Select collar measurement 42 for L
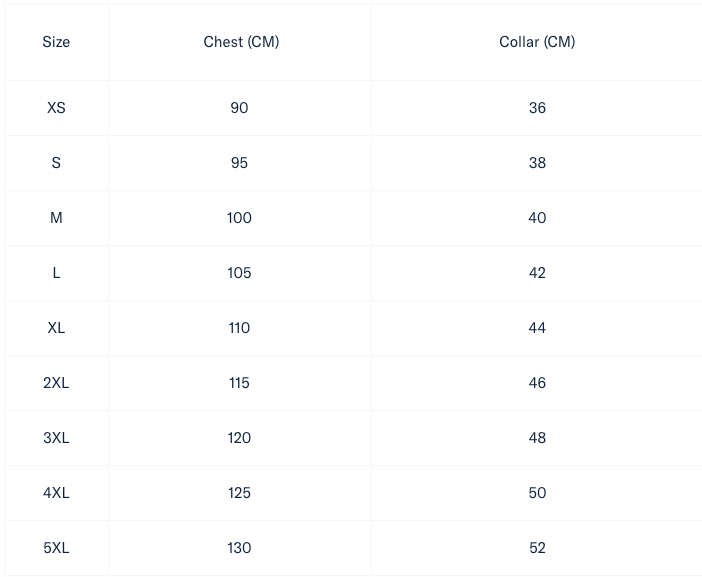The image size is (702, 577). [537, 273]
